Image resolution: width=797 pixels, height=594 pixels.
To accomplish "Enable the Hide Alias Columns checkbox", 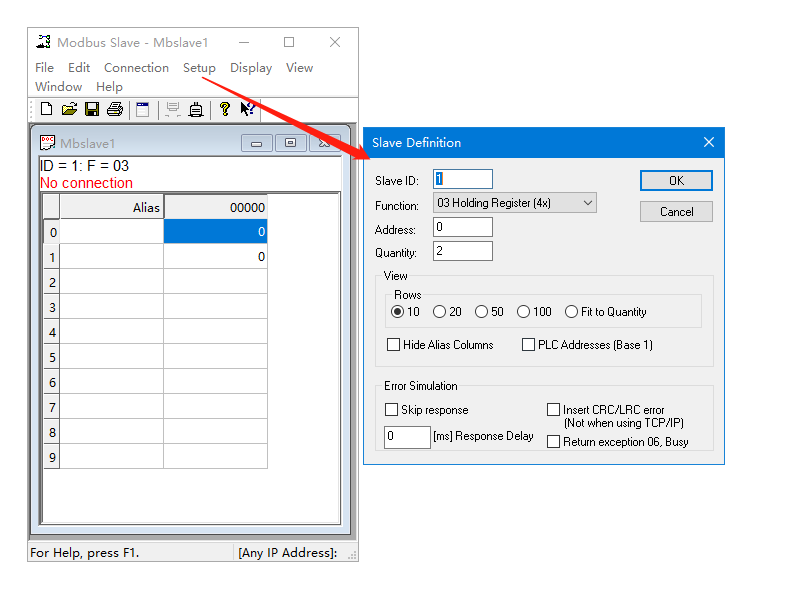I will [393, 345].
